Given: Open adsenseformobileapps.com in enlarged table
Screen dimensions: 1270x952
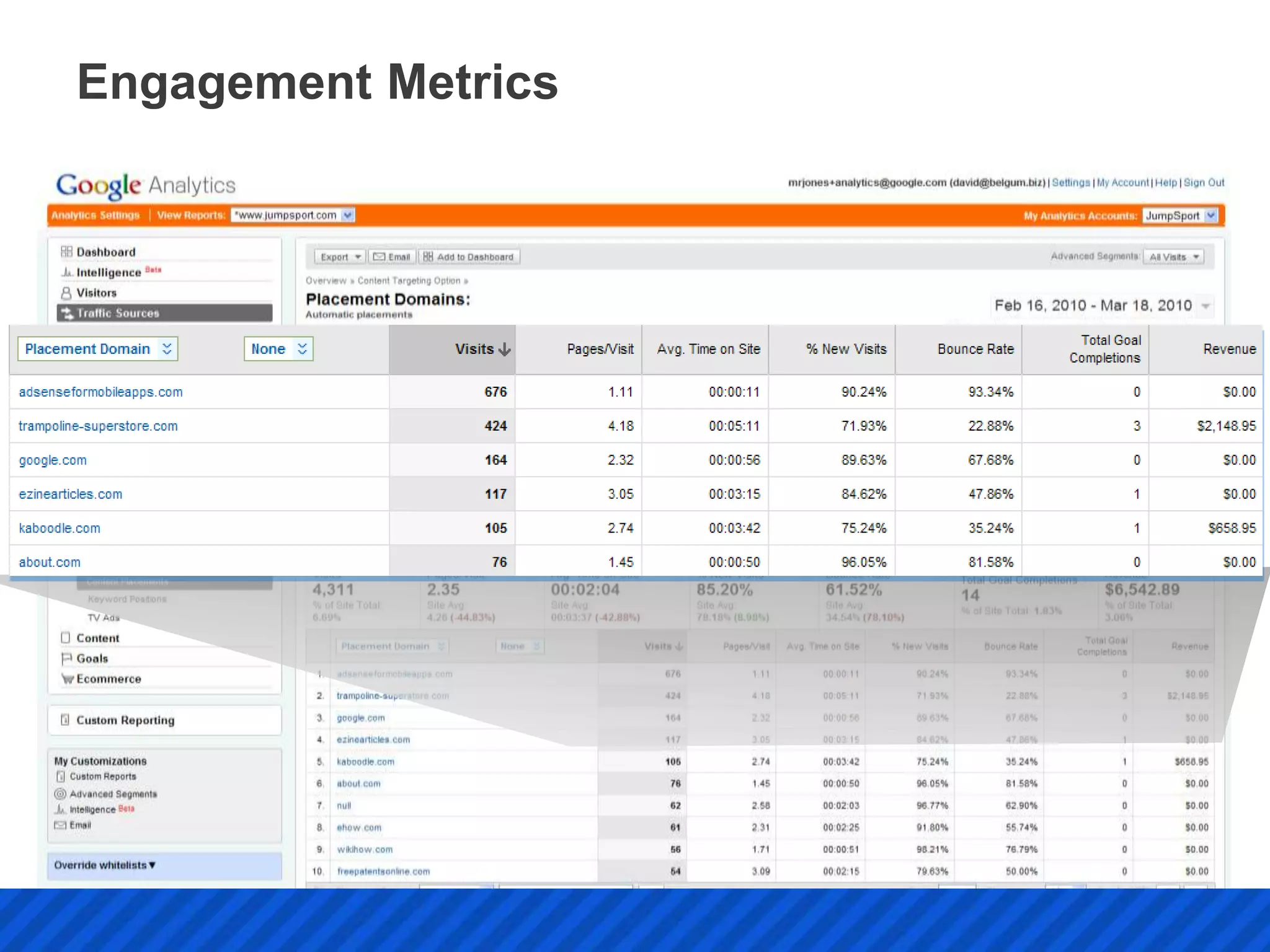Looking at the screenshot, I should click(100, 392).
